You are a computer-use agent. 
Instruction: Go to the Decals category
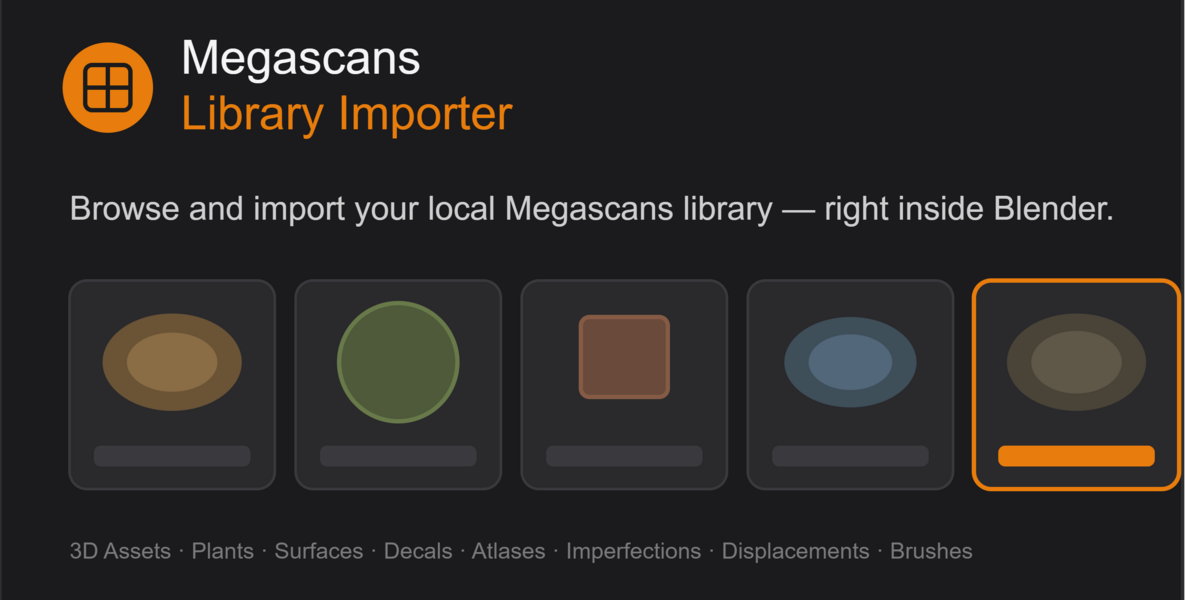(418, 551)
